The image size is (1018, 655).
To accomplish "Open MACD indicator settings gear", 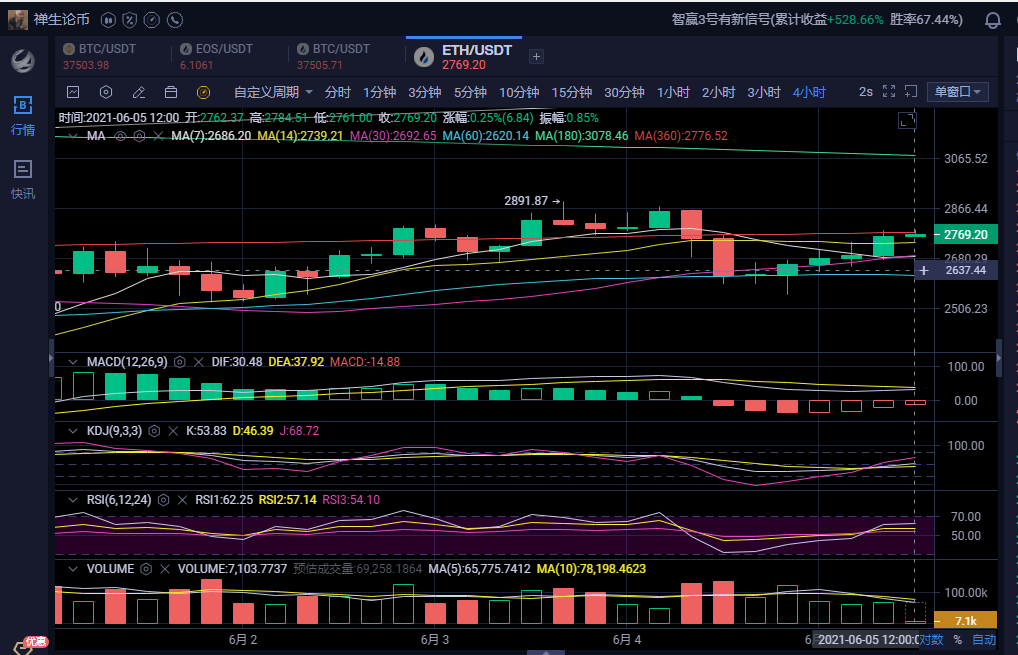I will point(180,362).
